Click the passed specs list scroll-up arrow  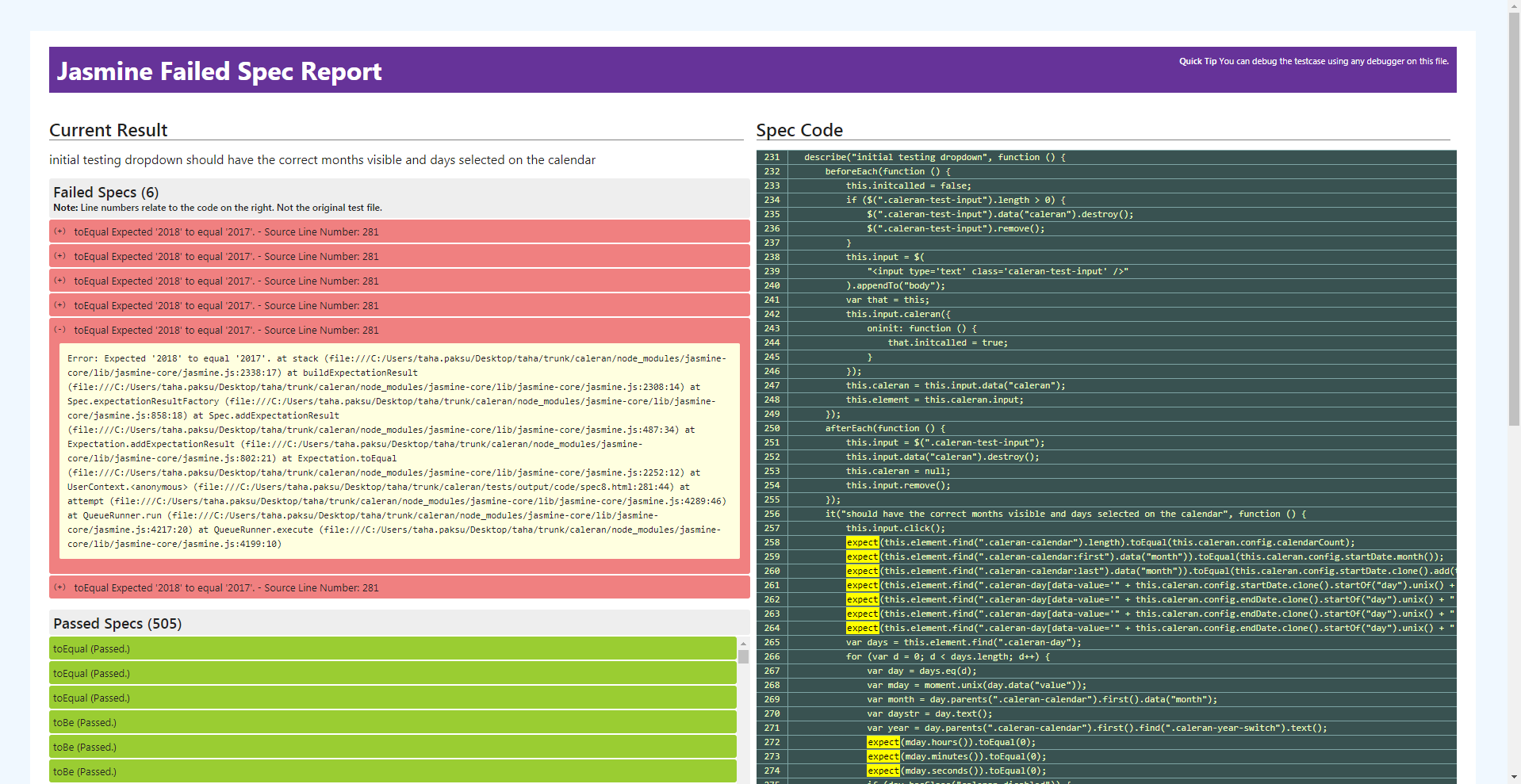click(x=743, y=643)
